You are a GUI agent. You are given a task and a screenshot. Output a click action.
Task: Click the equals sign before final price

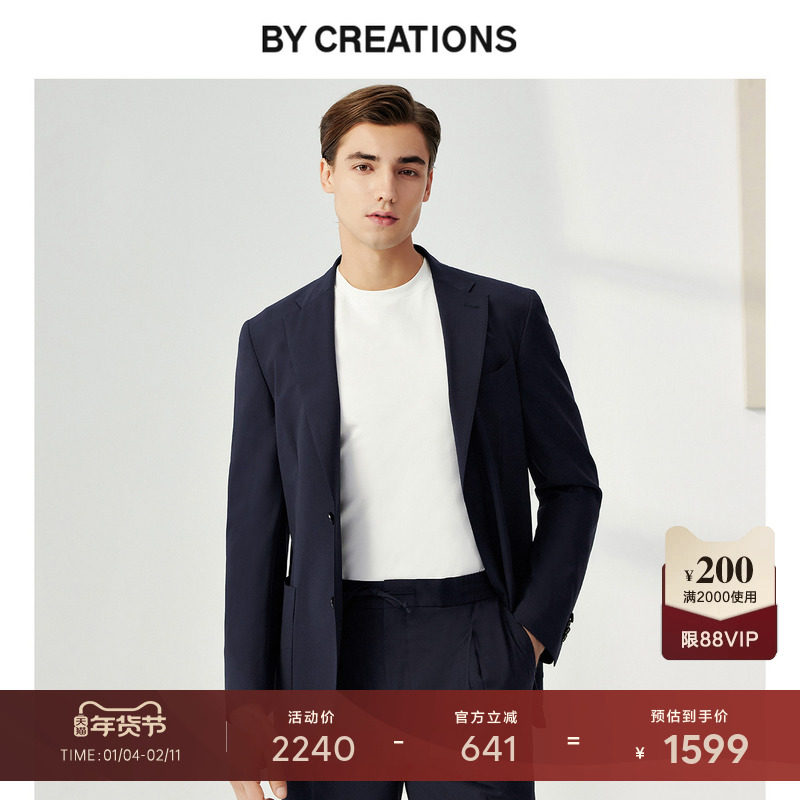point(573,741)
